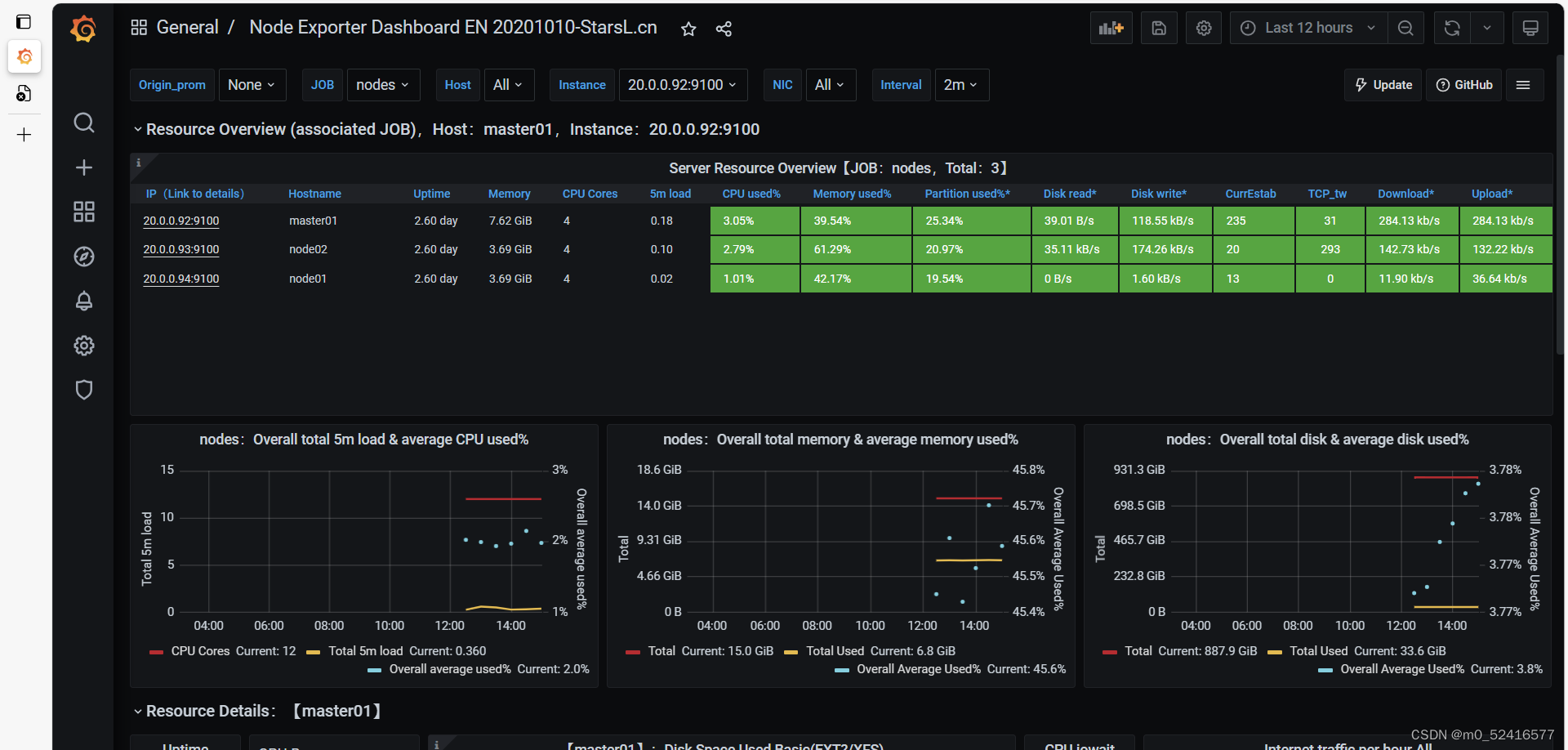This screenshot has height=750, width=1568.
Task: Open the Alerting bell icon
Action: (83, 301)
